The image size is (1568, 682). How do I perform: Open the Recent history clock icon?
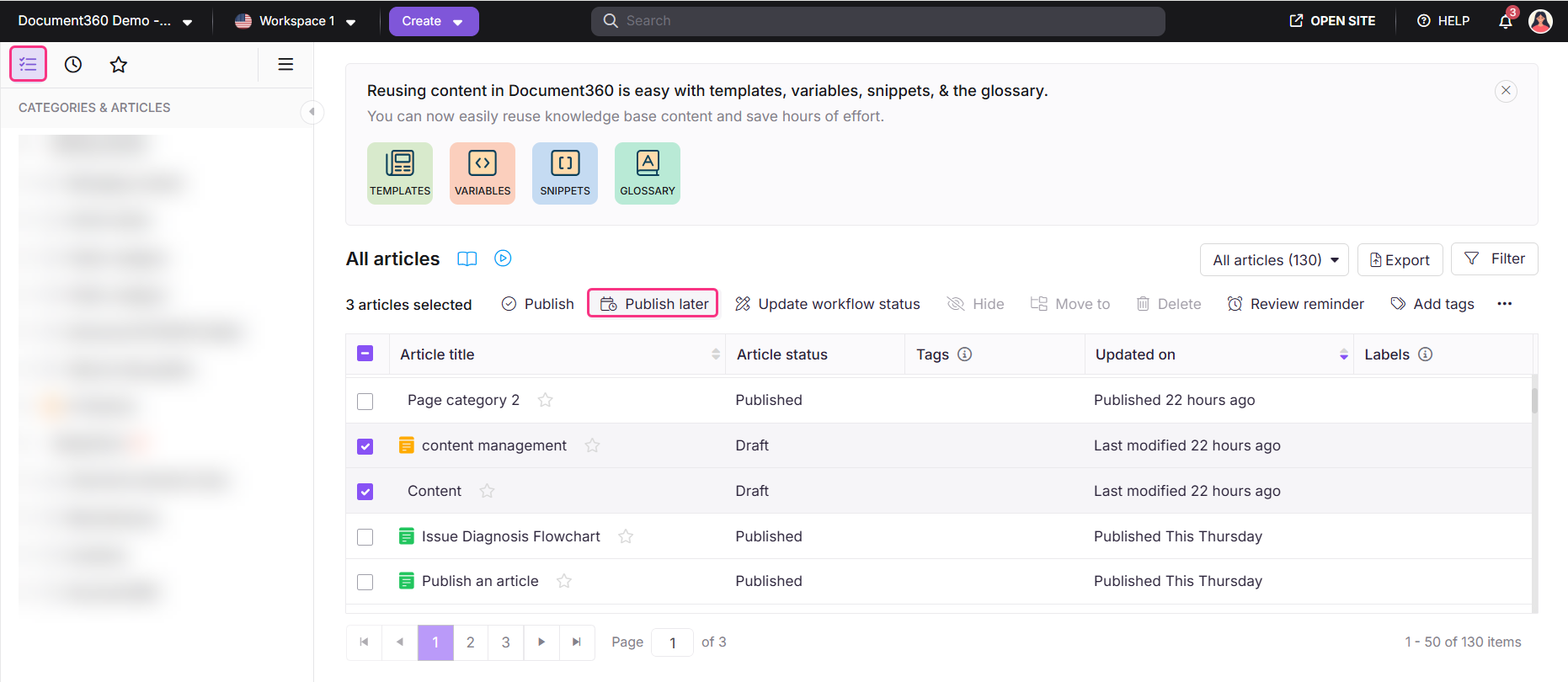pyautogui.click(x=73, y=64)
